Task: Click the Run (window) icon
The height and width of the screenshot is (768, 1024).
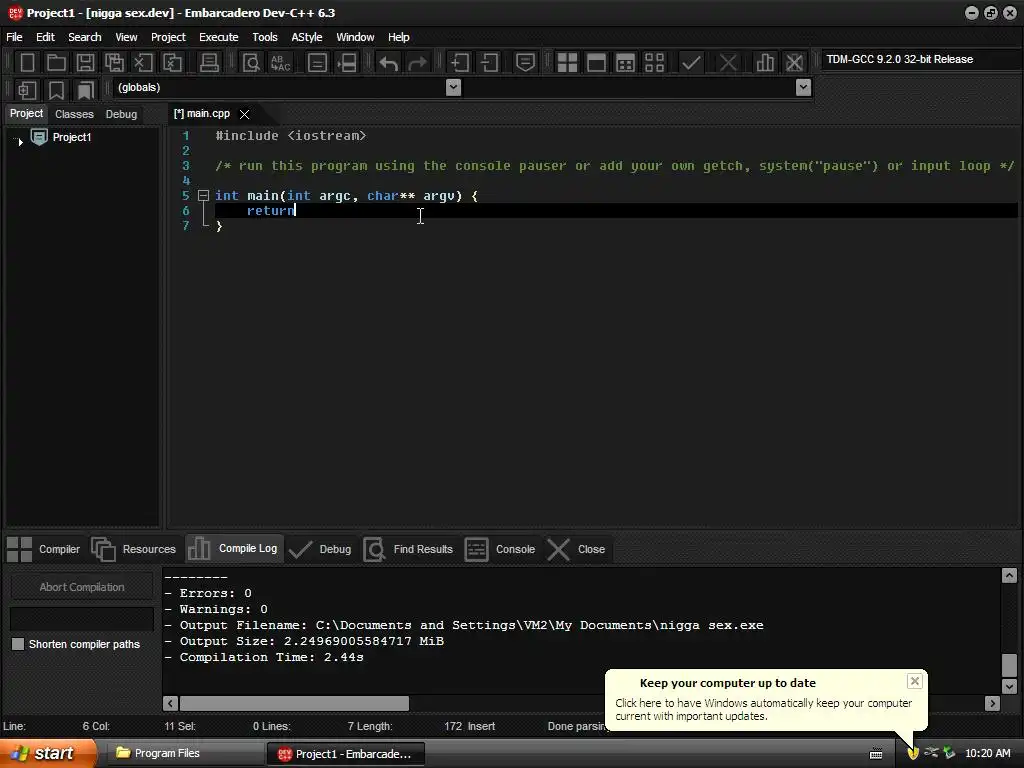Action: pyautogui.click(x=596, y=63)
